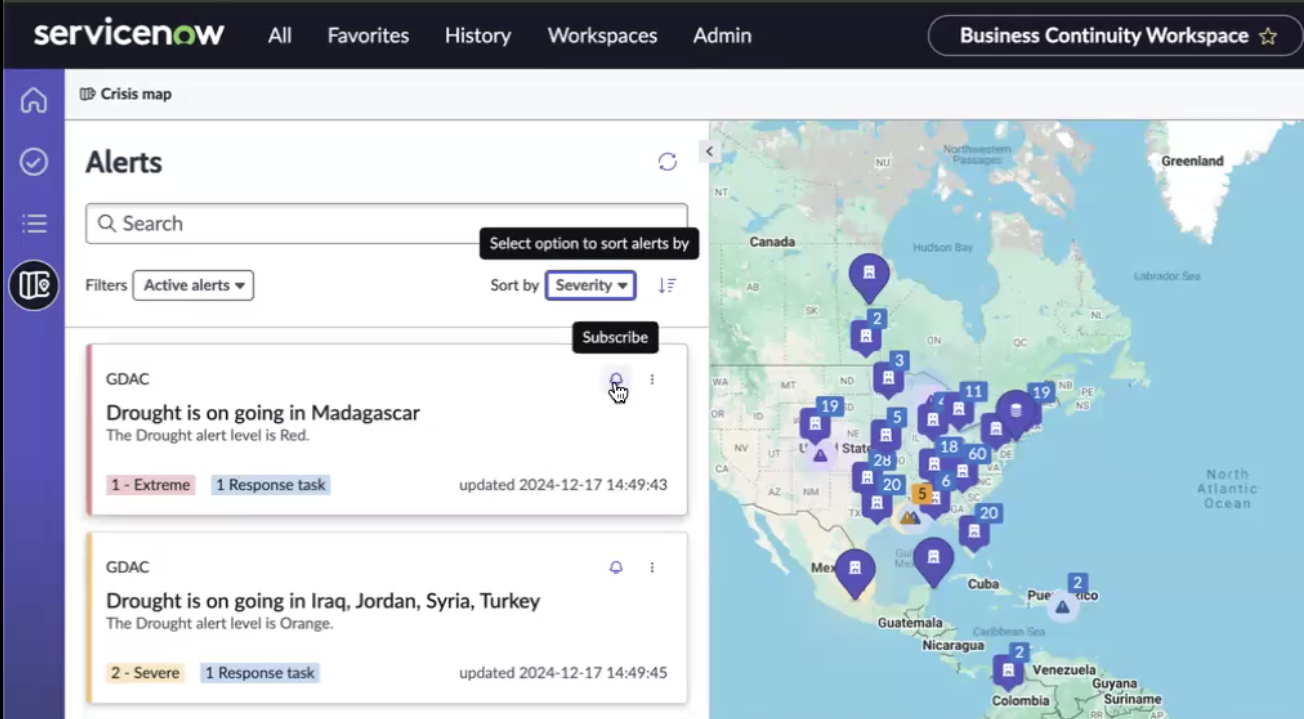Open more options for Iraq alert
Viewport: 1304px width, 719px height.
(652, 567)
